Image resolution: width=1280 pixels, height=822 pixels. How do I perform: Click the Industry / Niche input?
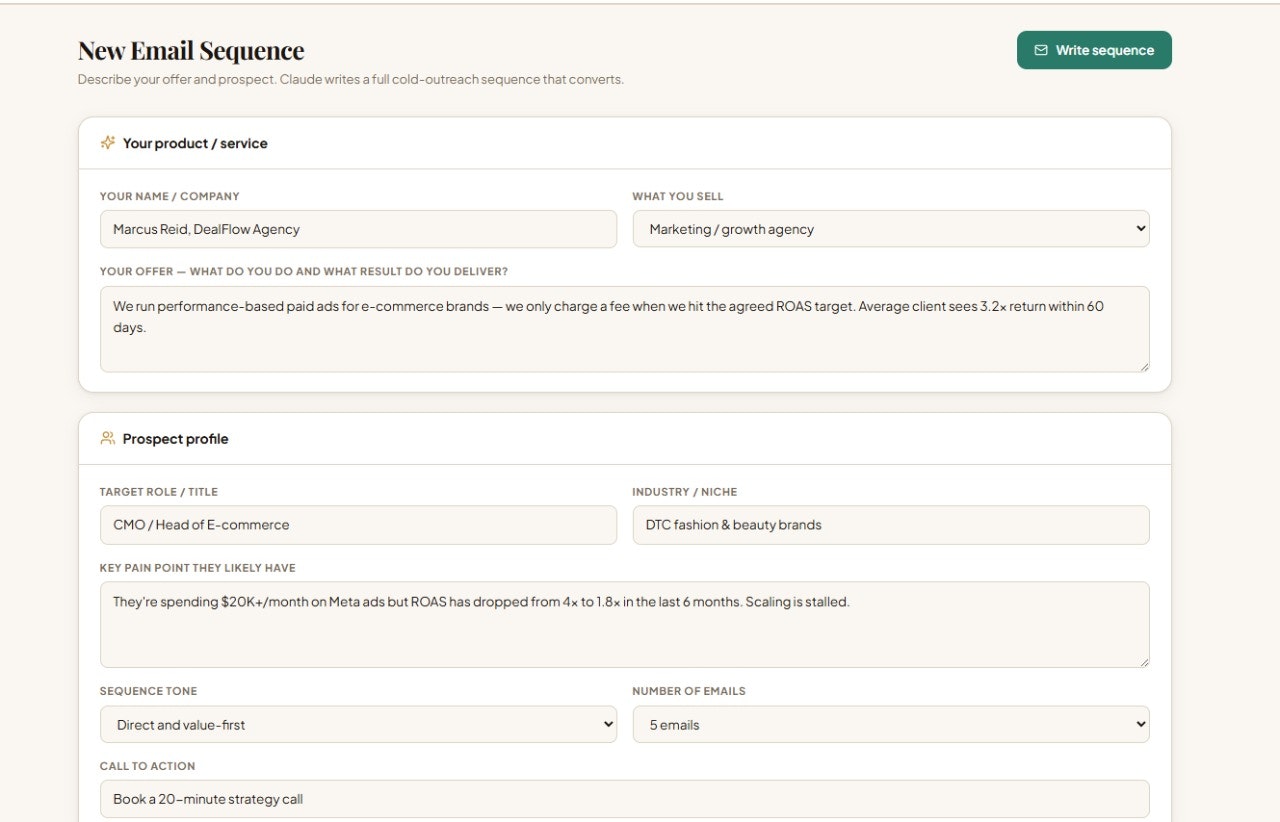[891, 525]
